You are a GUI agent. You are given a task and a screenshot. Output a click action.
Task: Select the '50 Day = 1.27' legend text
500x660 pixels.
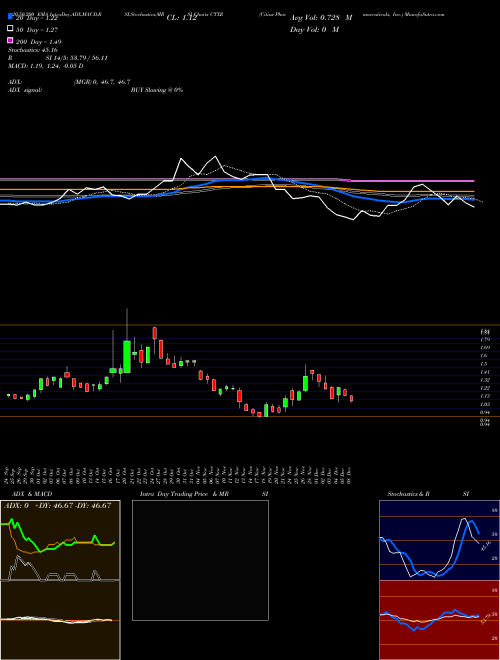coord(36,30)
